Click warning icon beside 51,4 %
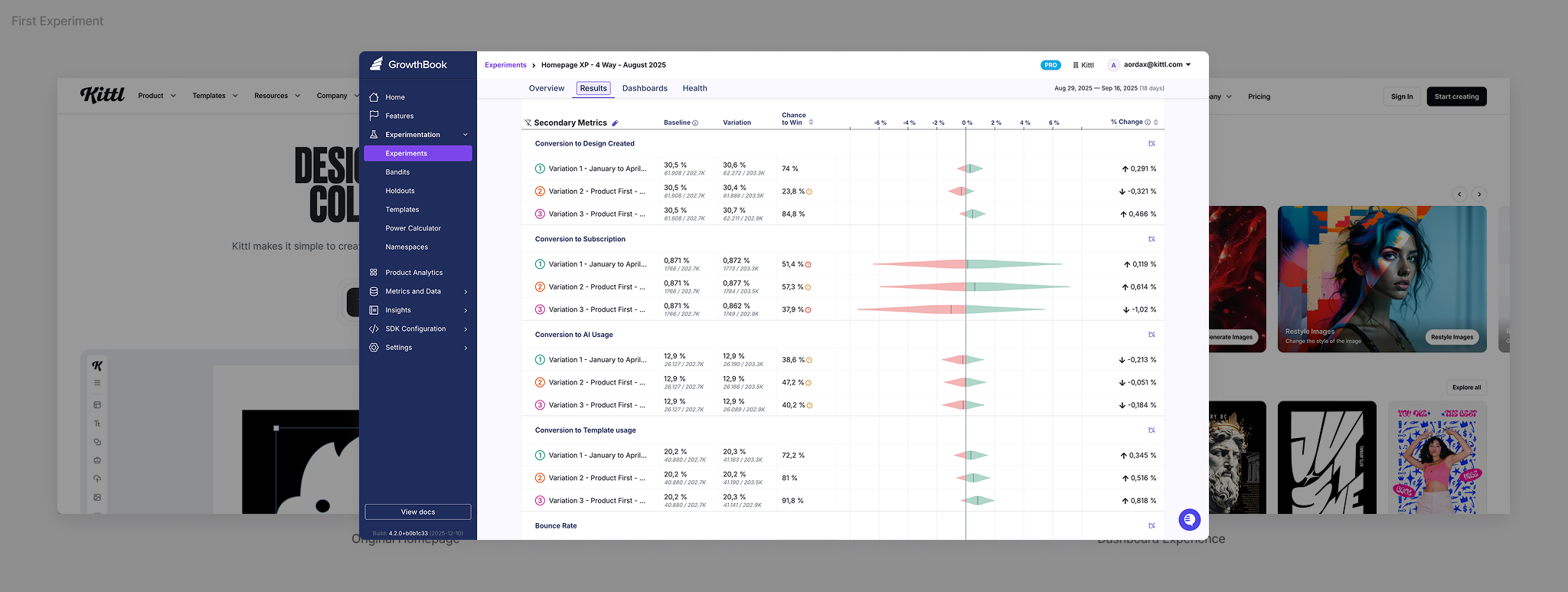Screen dimensions: 1568x592 coord(808,264)
